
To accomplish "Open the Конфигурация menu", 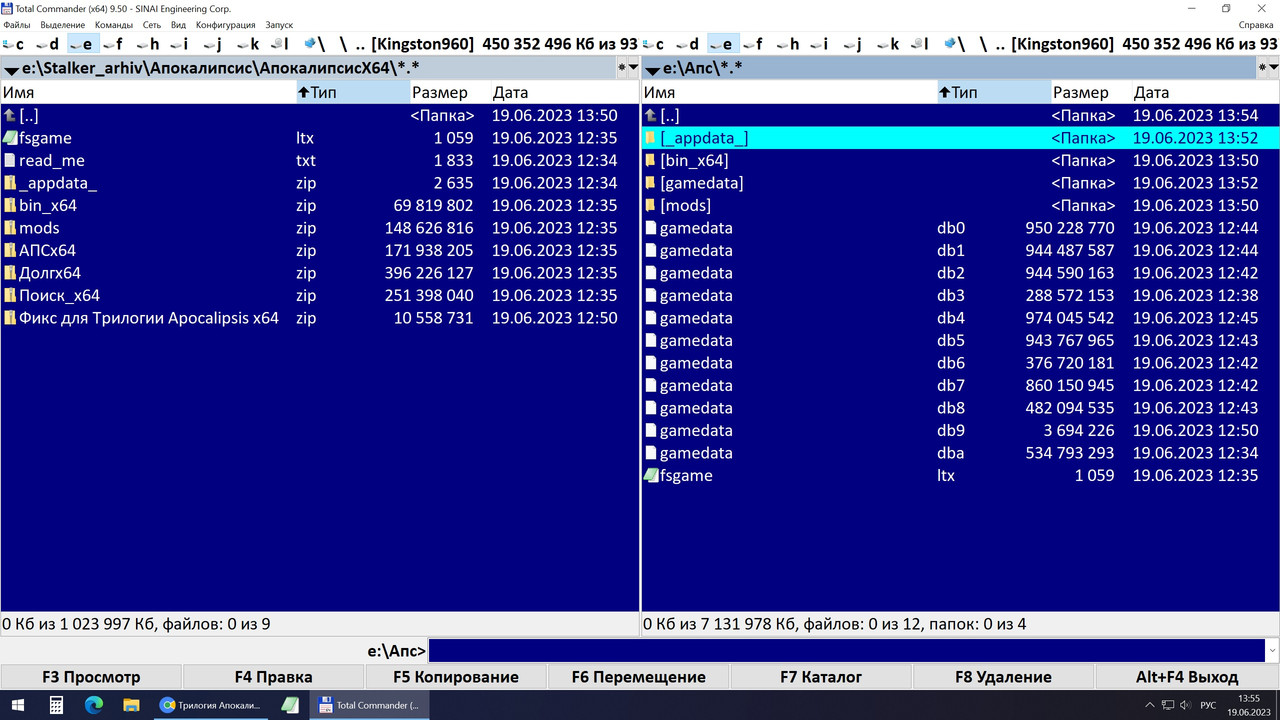I will [x=225, y=24].
